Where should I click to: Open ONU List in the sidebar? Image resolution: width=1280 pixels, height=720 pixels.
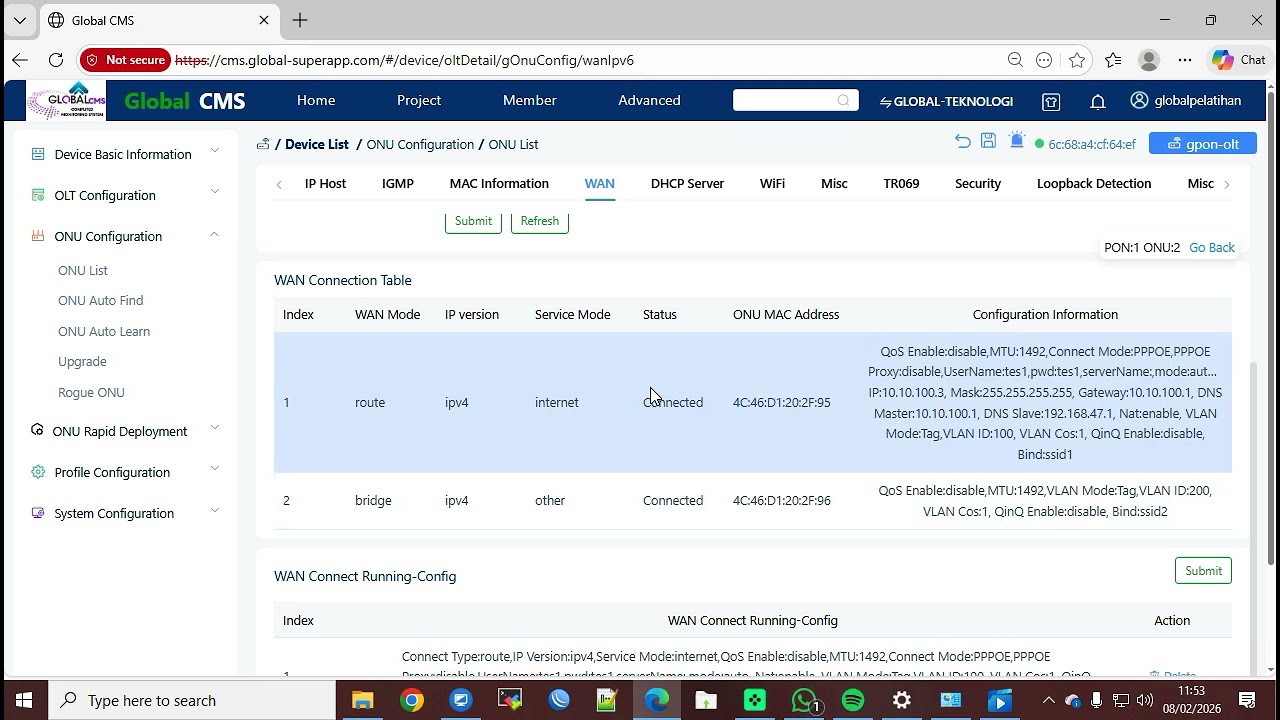83,270
